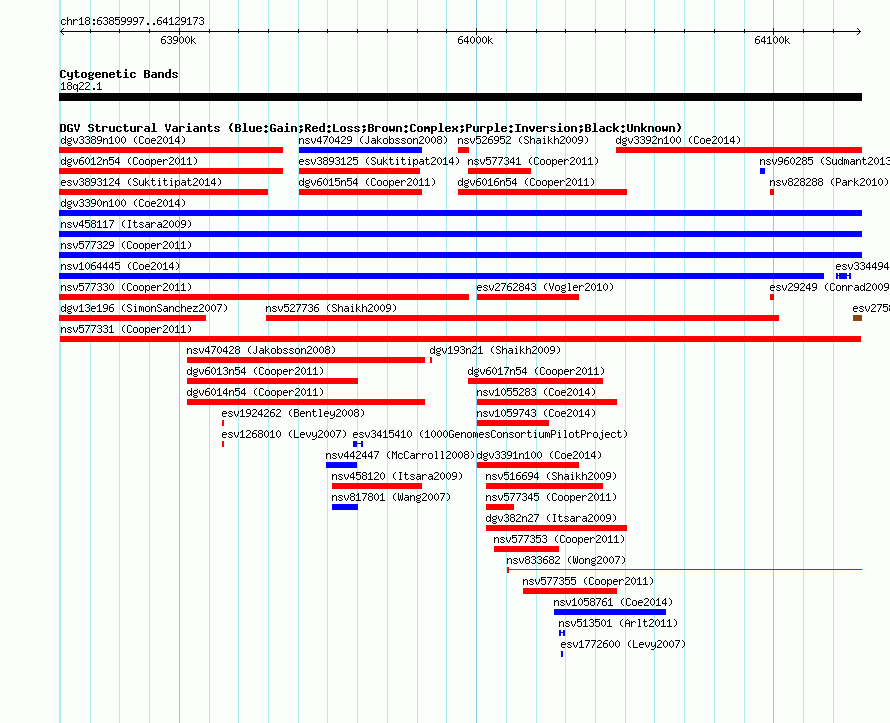The width and height of the screenshot is (890, 723).
Task: Click the nsv577341 (Cooper2011) label
Action: point(534,161)
